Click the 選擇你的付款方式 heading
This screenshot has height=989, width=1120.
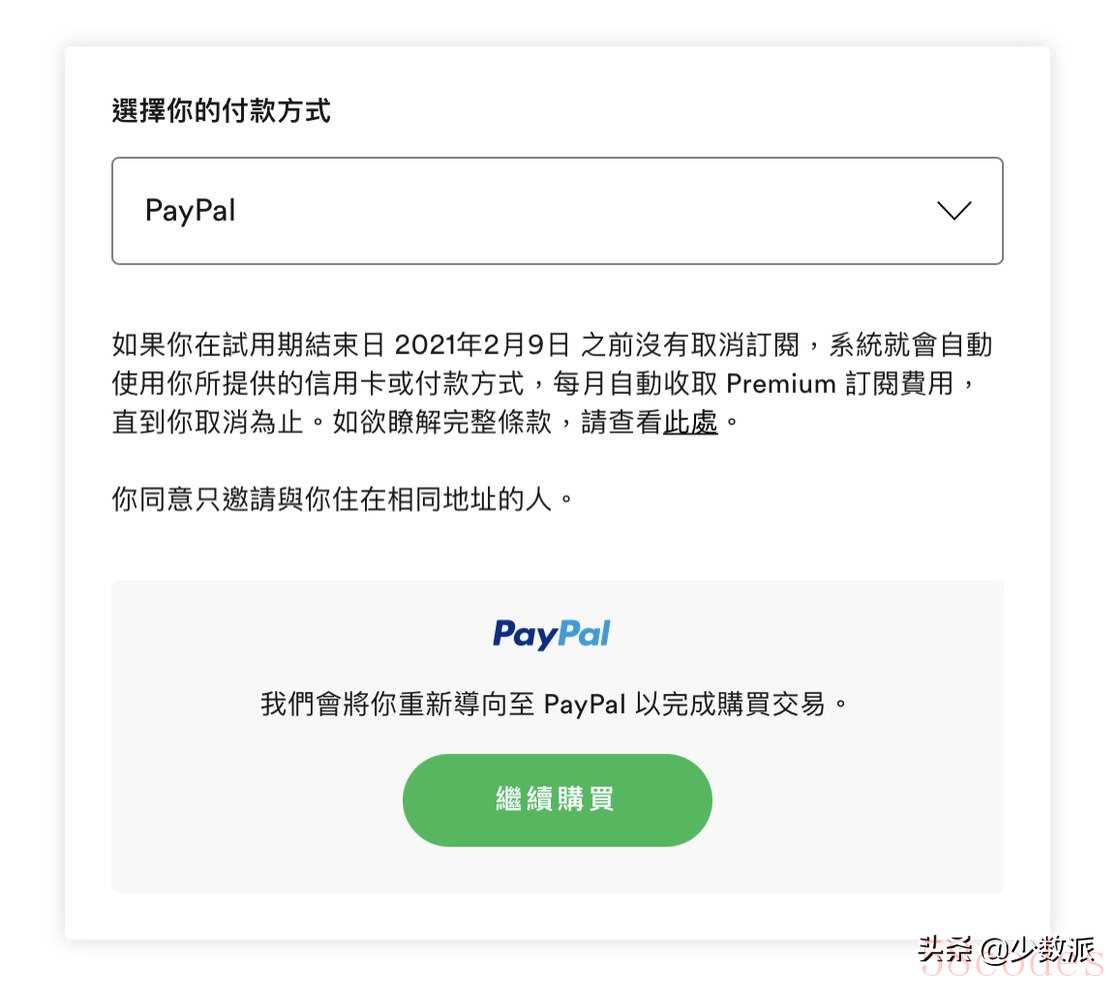tap(221, 111)
